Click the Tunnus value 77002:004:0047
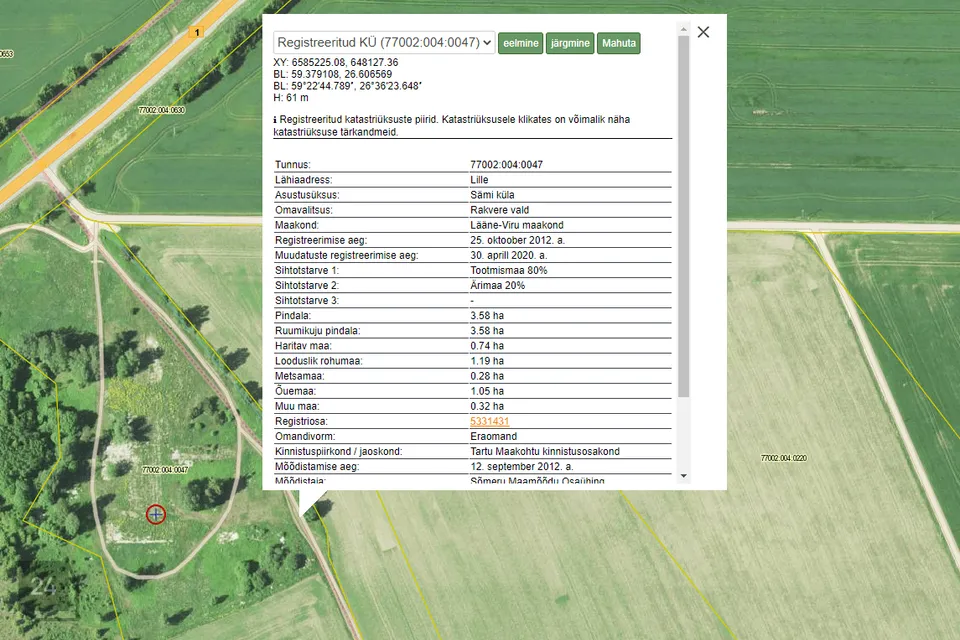This screenshot has height=640, width=960. tap(506, 165)
